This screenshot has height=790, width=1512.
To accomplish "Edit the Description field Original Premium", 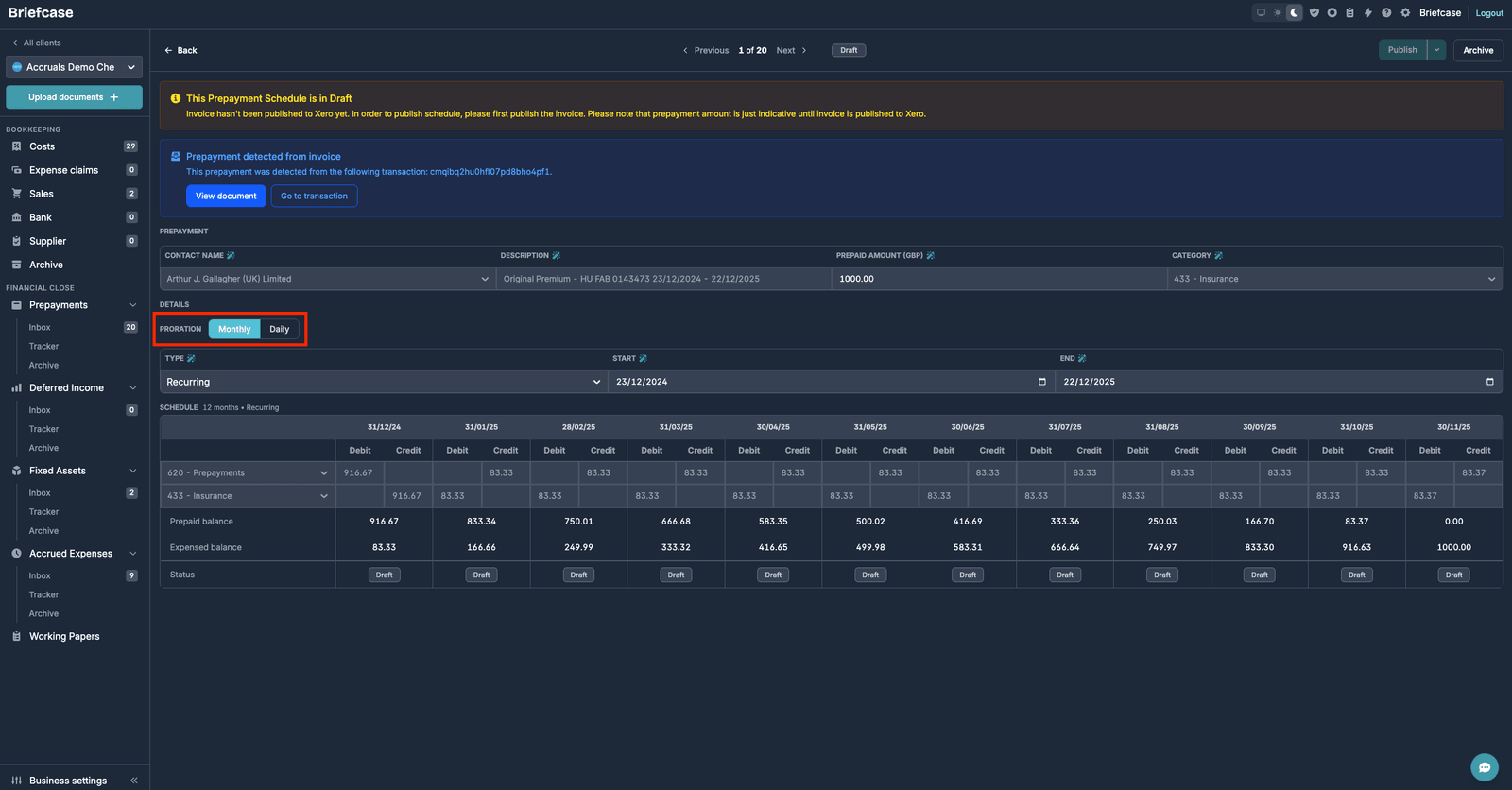I will pos(664,279).
